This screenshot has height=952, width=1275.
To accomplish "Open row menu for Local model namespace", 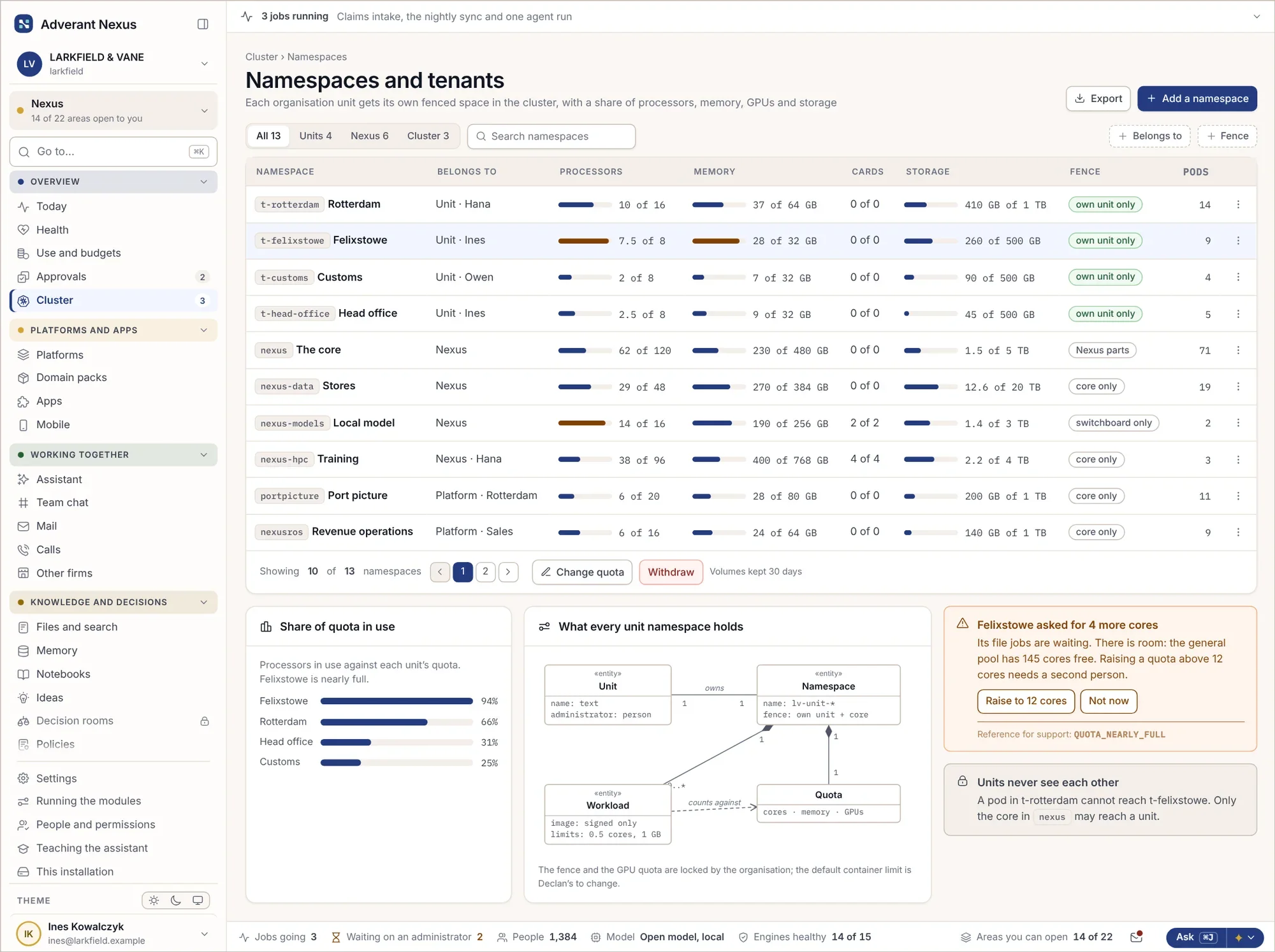I will (x=1238, y=423).
